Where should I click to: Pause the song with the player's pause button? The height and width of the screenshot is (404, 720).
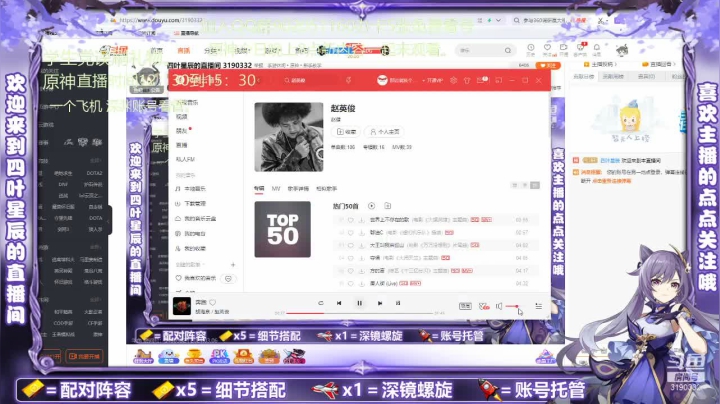point(360,303)
